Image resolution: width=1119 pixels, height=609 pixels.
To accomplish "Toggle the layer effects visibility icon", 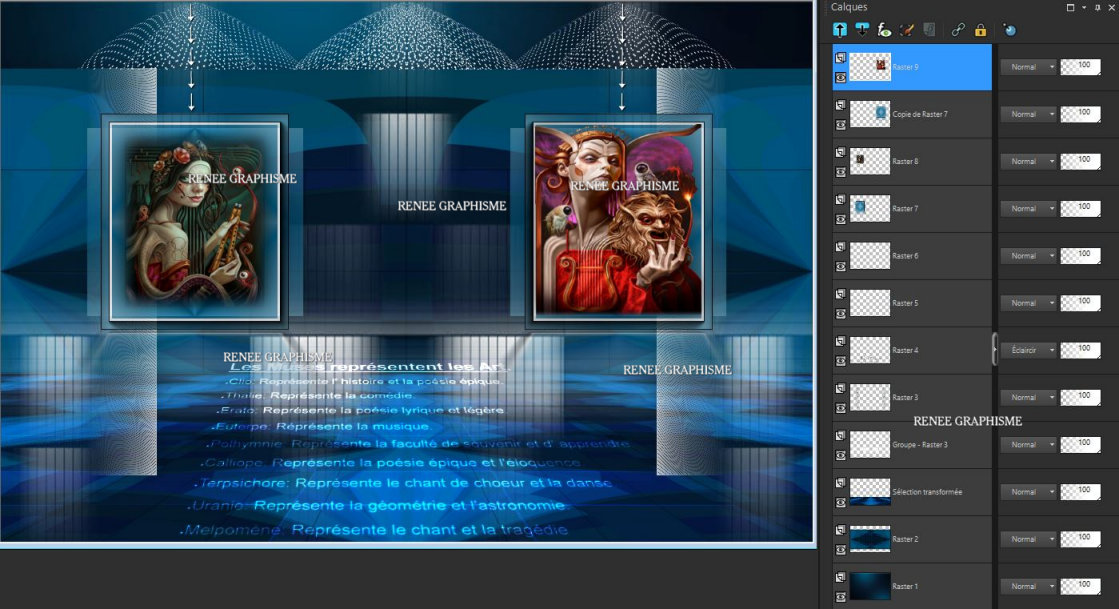I will coord(884,30).
